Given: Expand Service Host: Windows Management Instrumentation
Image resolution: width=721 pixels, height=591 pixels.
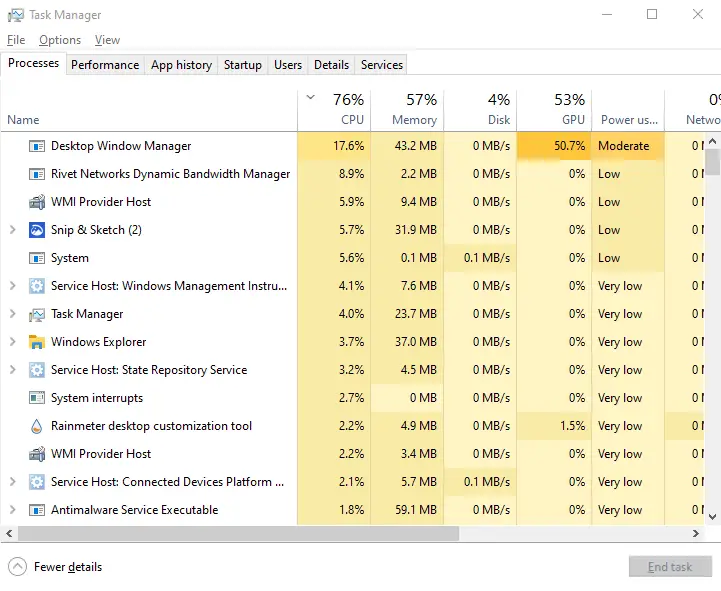Looking at the screenshot, I should [x=13, y=286].
